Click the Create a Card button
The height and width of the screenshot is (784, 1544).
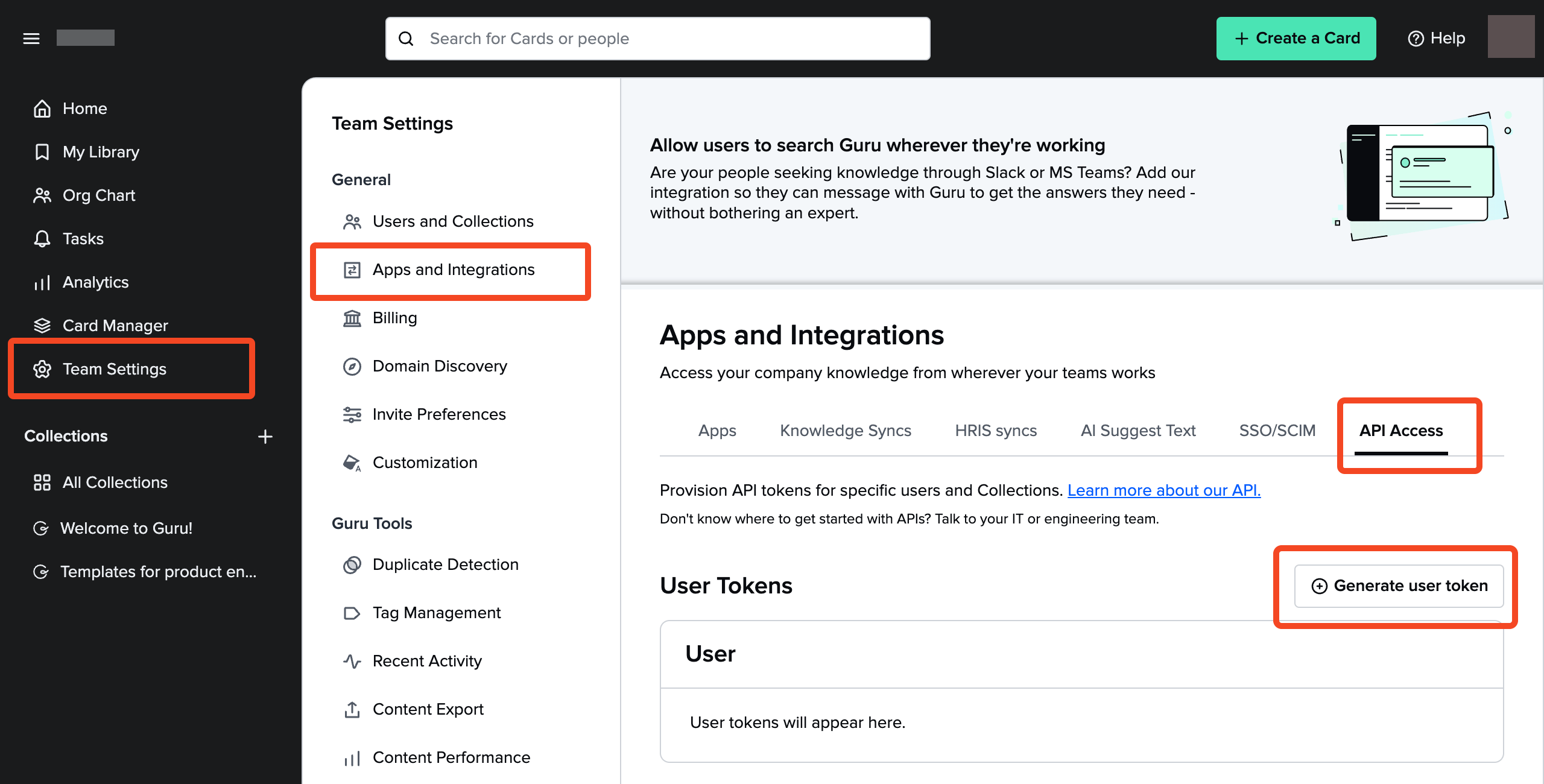pos(1296,39)
